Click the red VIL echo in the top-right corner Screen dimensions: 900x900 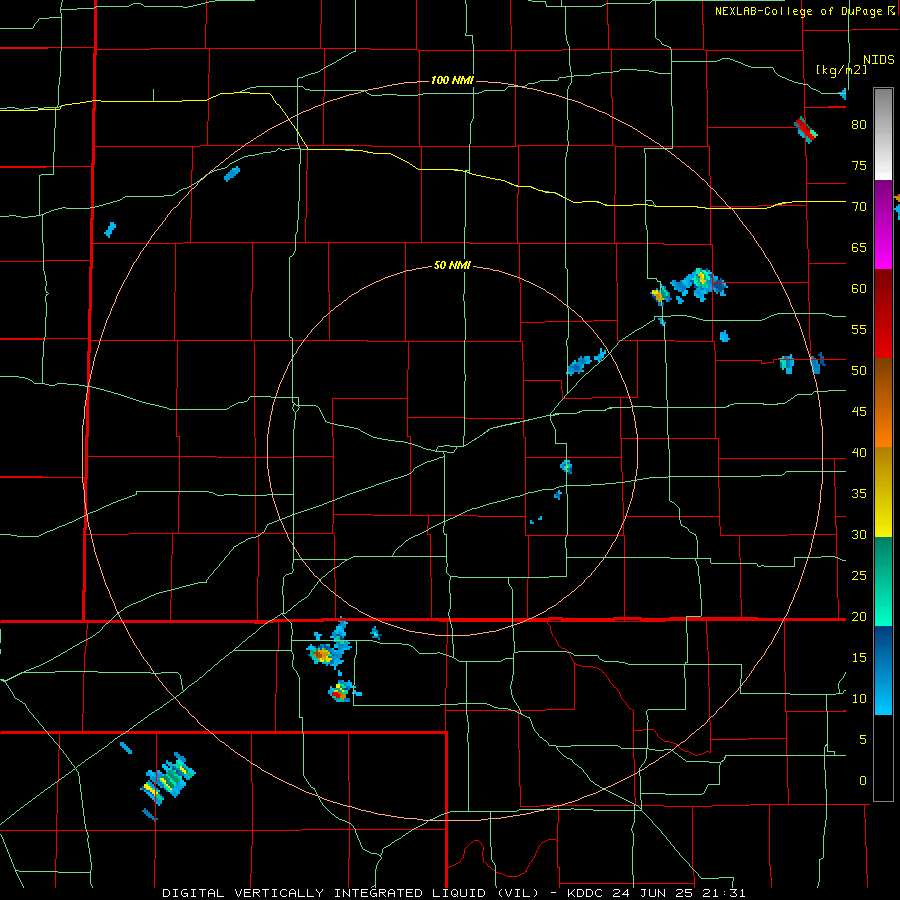[x=805, y=130]
